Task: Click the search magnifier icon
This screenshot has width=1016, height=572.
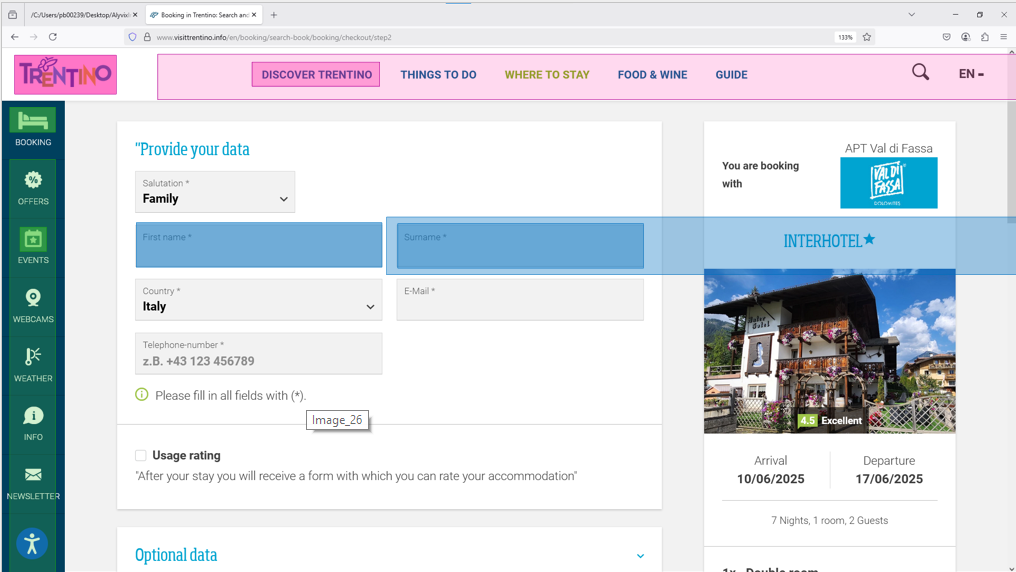Action: click(920, 72)
